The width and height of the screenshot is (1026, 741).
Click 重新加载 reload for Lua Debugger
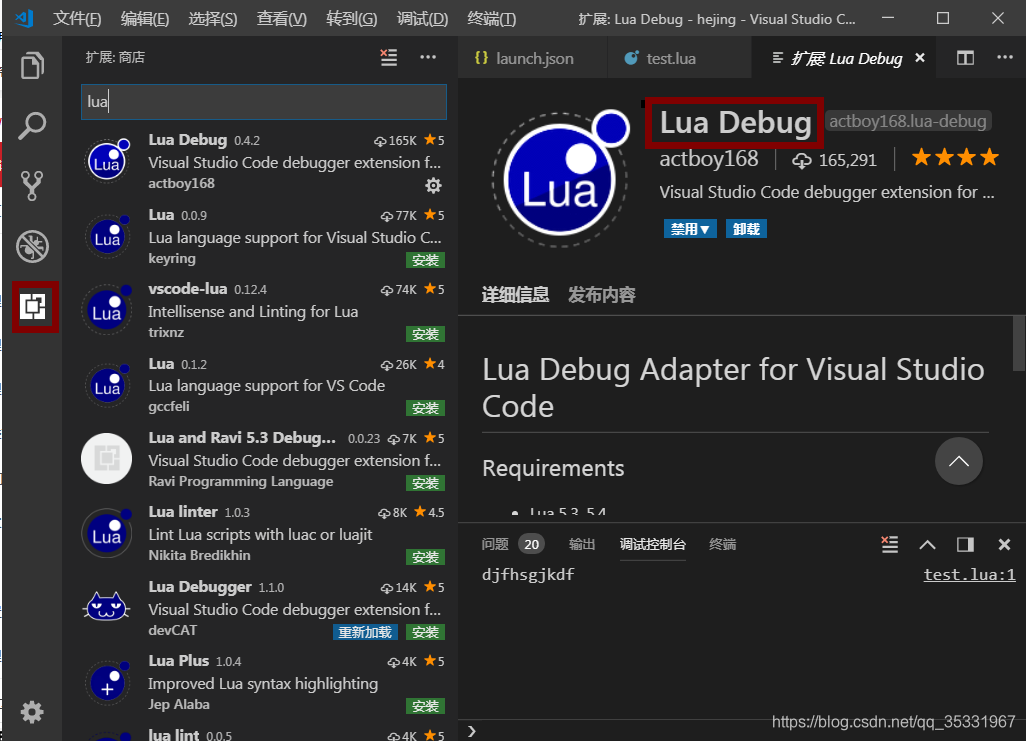tap(365, 632)
